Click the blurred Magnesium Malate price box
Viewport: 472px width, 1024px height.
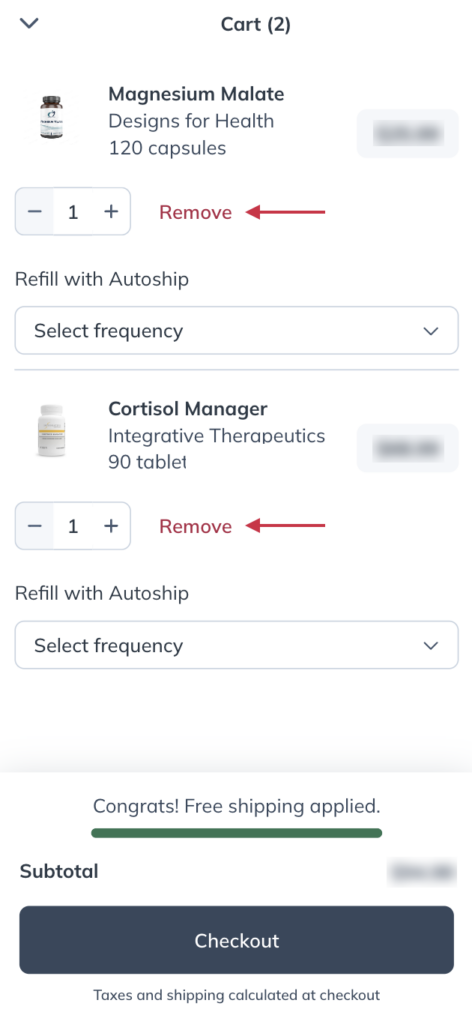pos(407,134)
